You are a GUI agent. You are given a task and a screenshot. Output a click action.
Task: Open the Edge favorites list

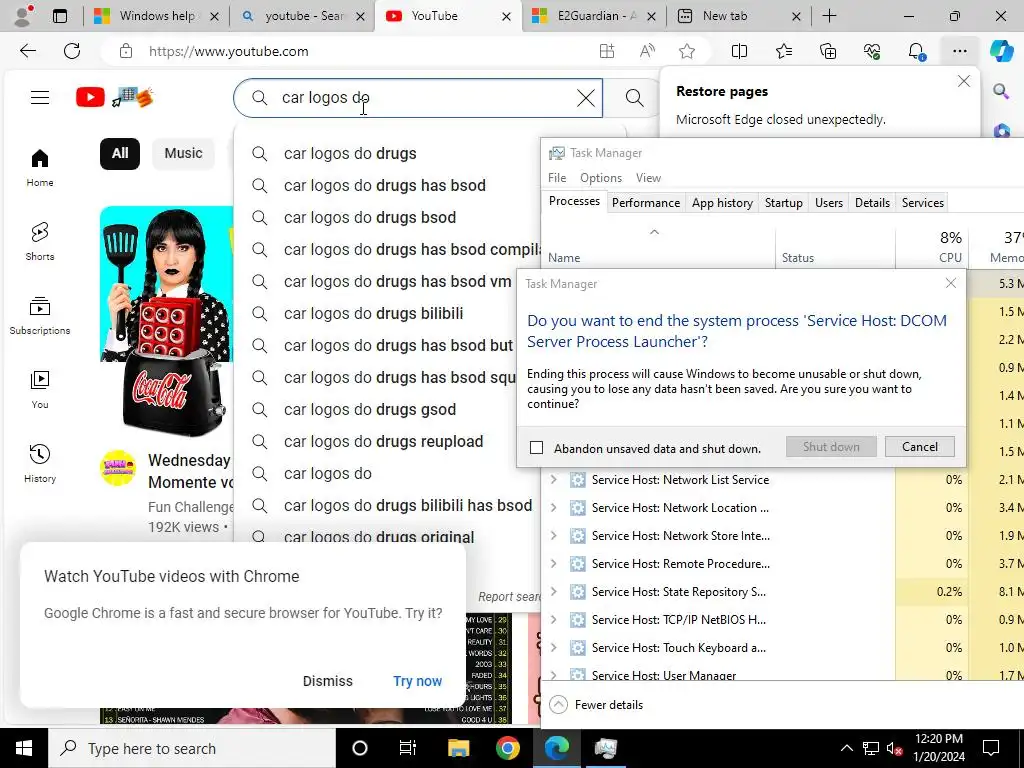[784, 51]
